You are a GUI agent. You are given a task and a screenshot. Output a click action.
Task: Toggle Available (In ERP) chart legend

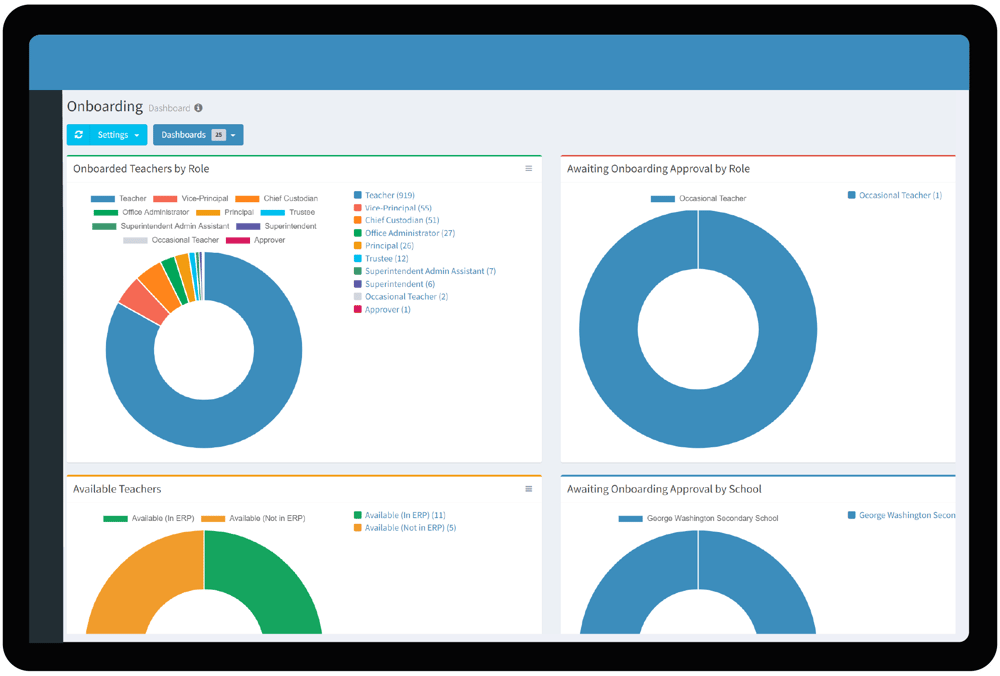(149, 518)
